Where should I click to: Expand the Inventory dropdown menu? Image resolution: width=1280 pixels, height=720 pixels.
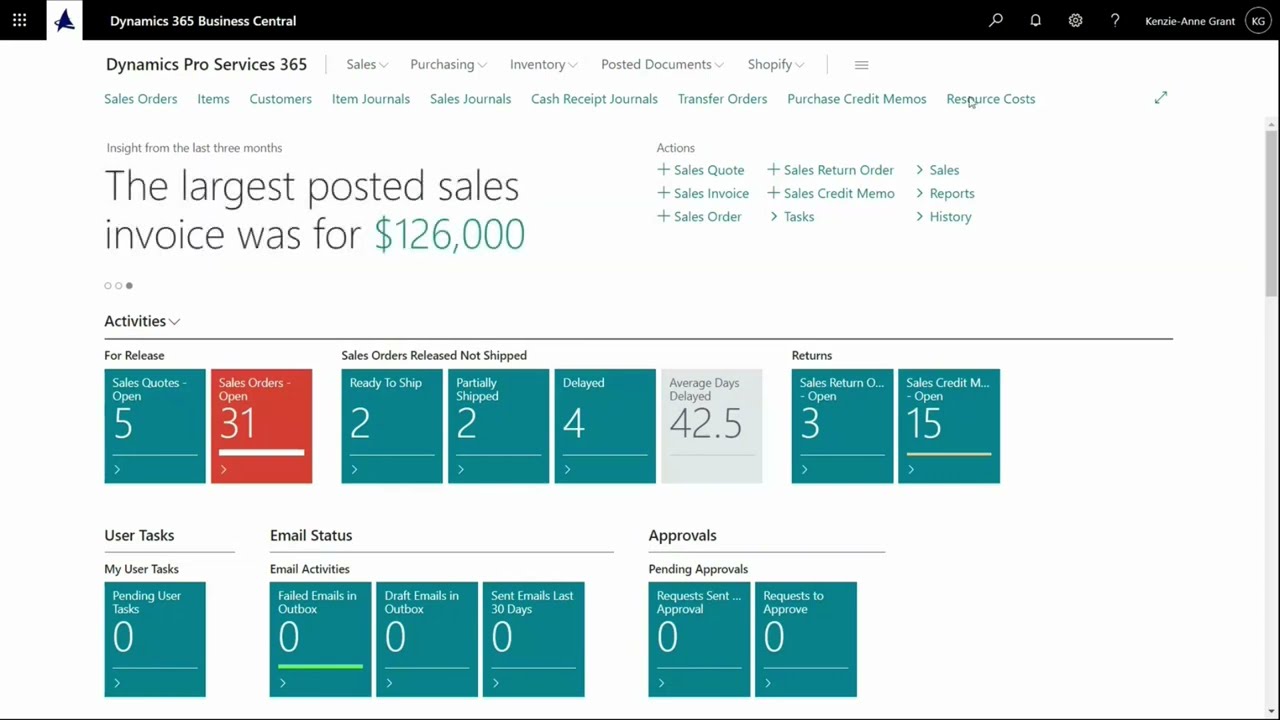(x=544, y=65)
